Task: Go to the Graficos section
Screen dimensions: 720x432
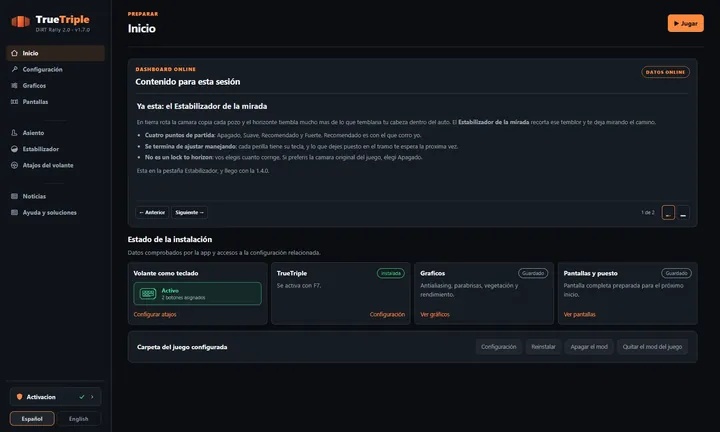Action: [x=55, y=85]
